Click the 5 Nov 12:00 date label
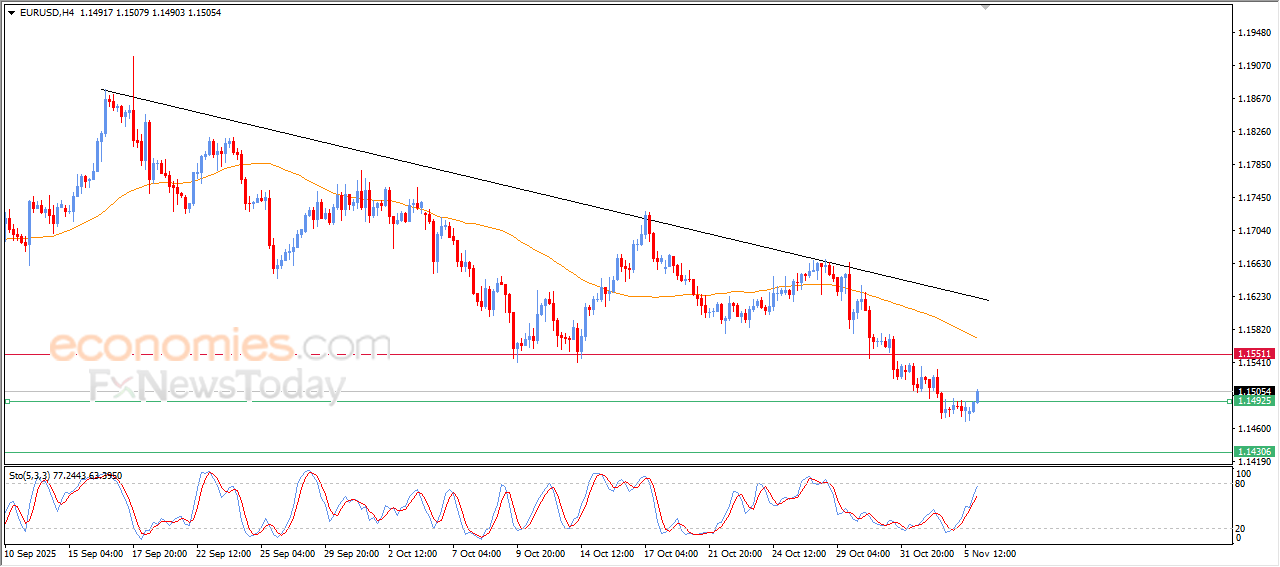Image resolution: width=1280 pixels, height=567 pixels. [x=989, y=553]
